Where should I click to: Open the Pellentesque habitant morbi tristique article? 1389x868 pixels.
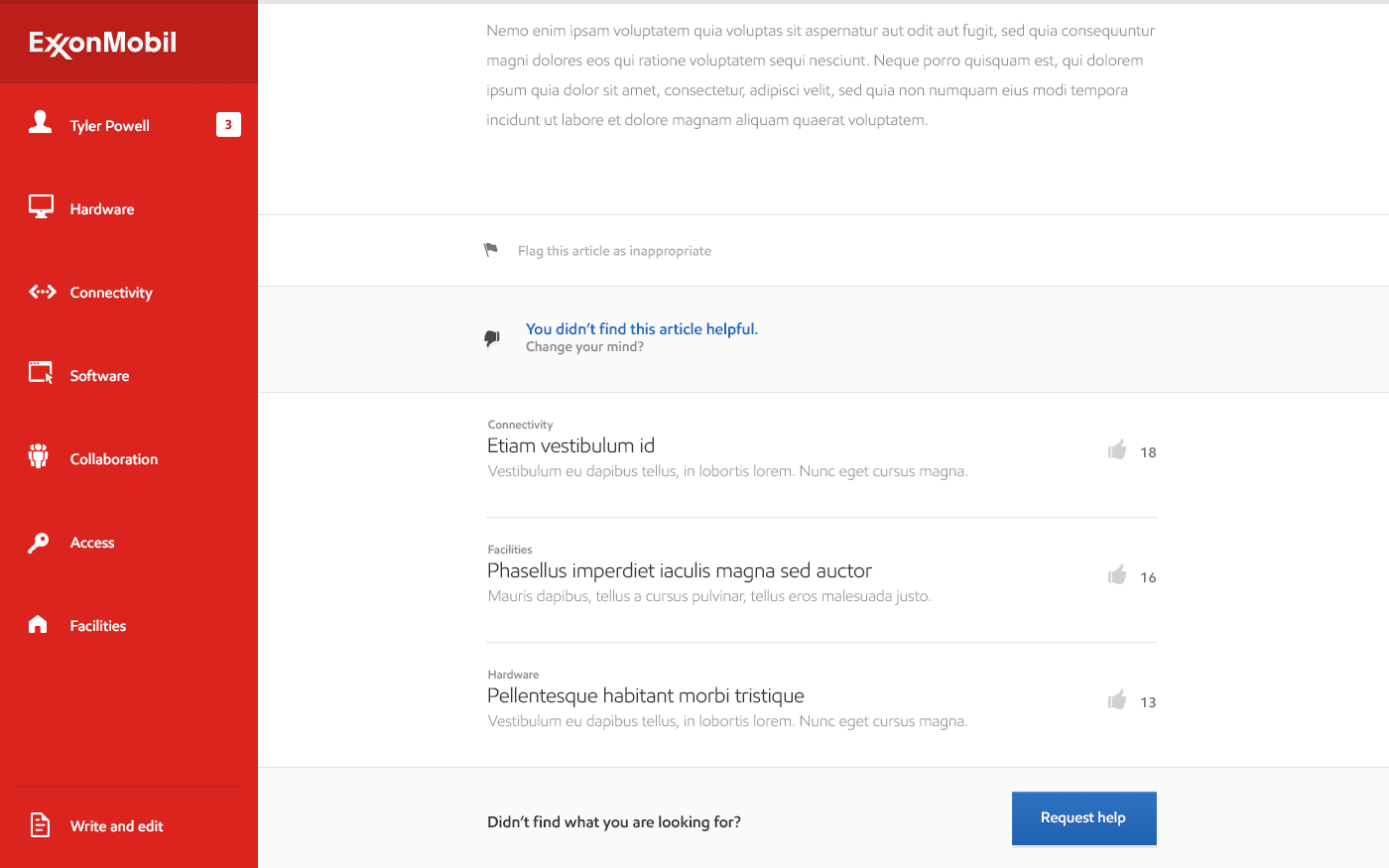[x=645, y=695]
